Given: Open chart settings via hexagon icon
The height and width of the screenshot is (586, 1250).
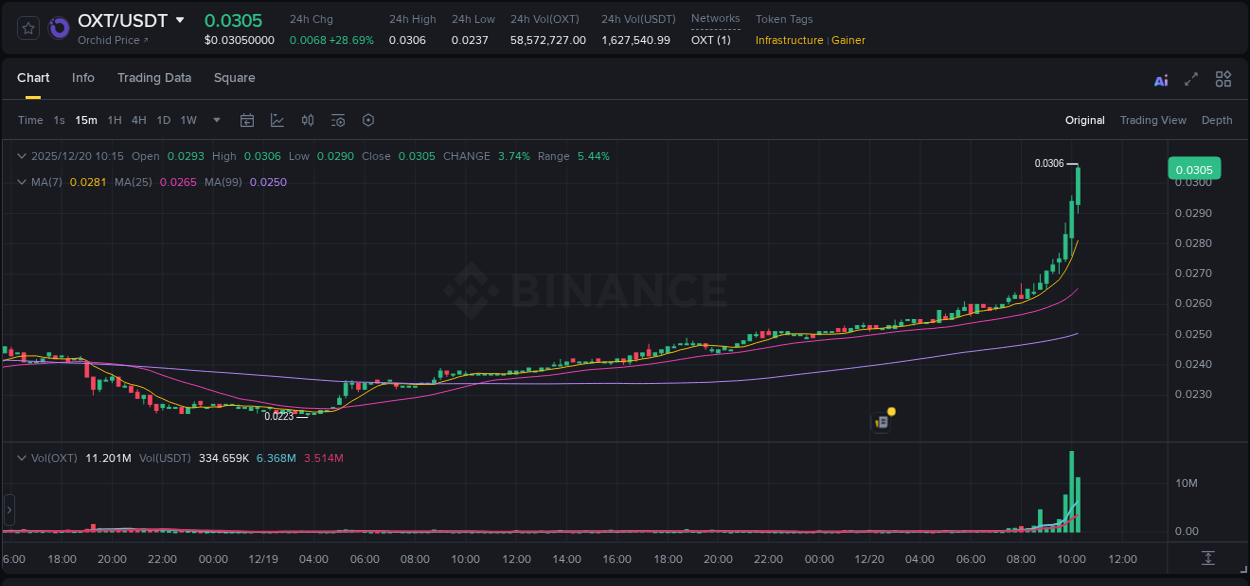Looking at the screenshot, I should (368, 120).
